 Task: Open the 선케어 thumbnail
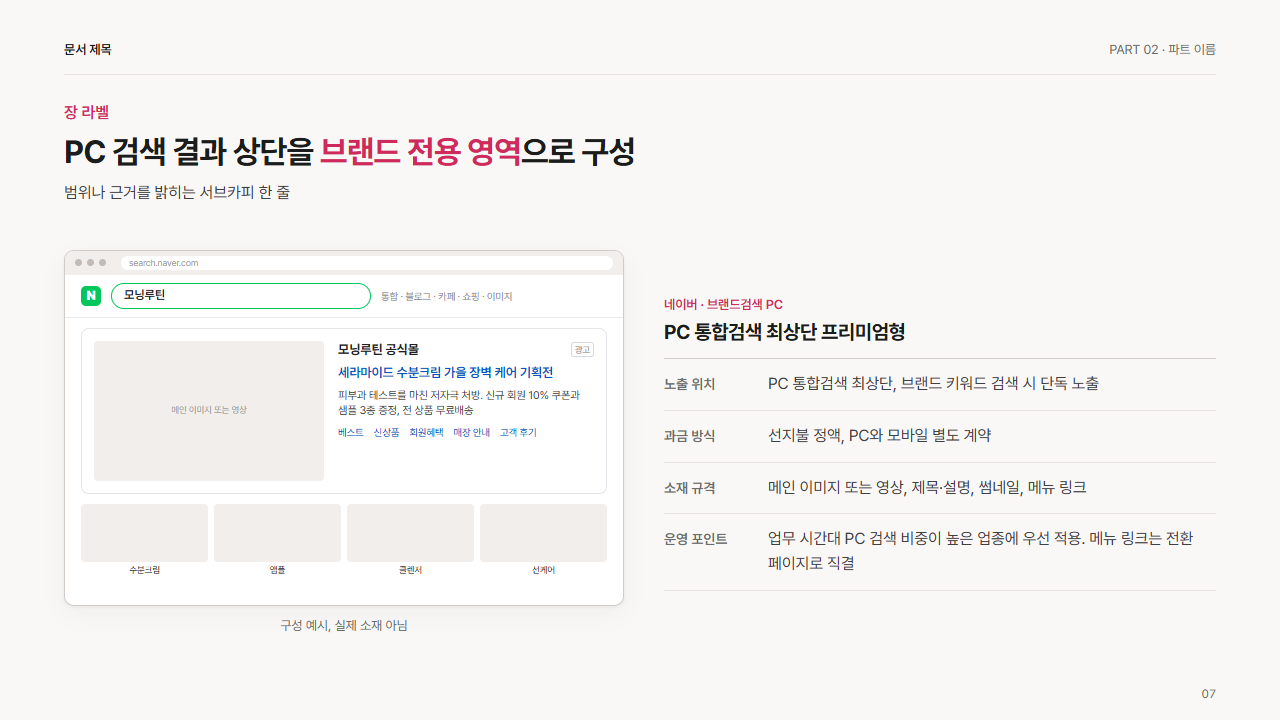point(543,533)
